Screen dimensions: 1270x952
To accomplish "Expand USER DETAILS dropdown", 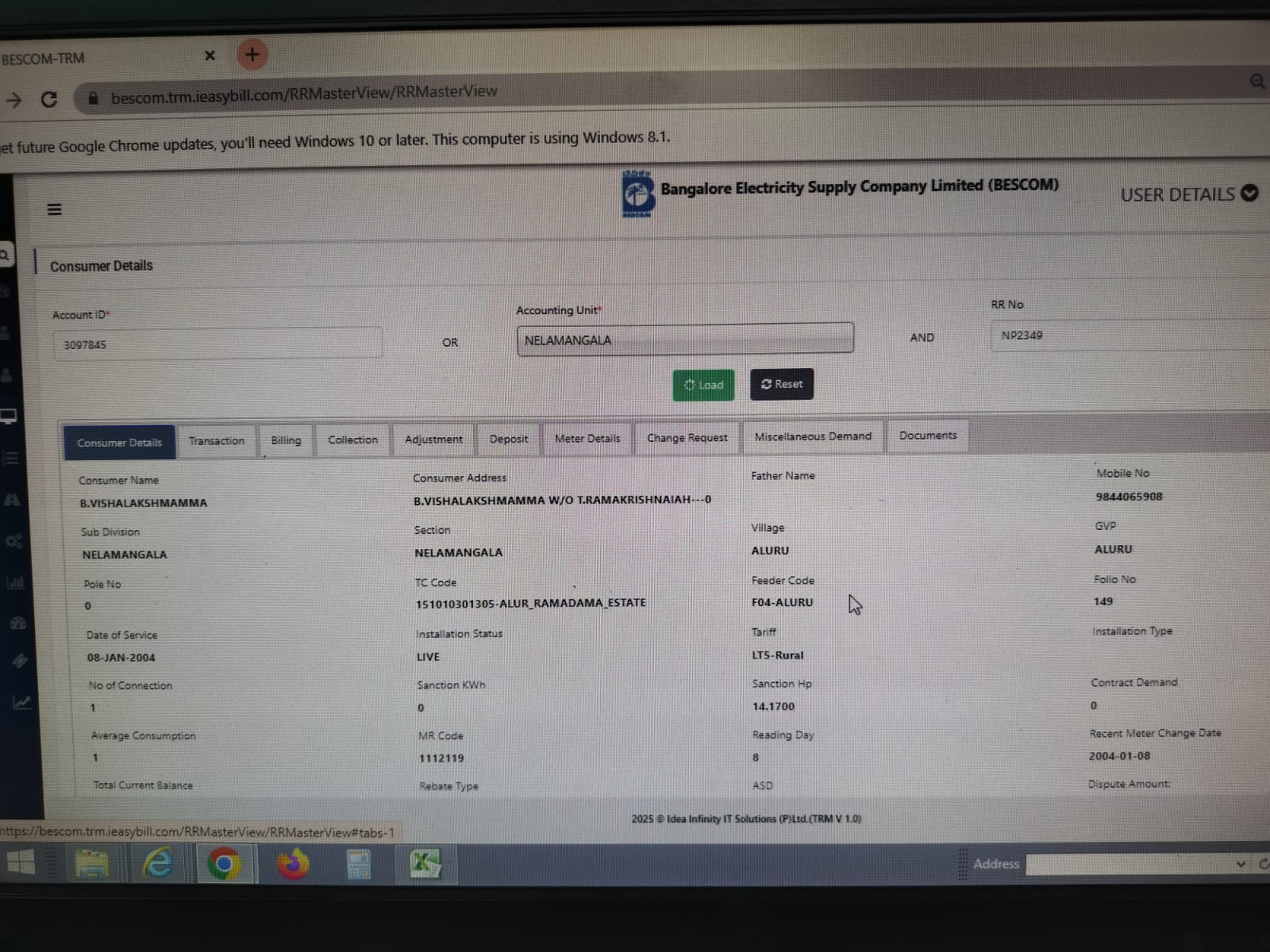I will click(x=1189, y=194).
